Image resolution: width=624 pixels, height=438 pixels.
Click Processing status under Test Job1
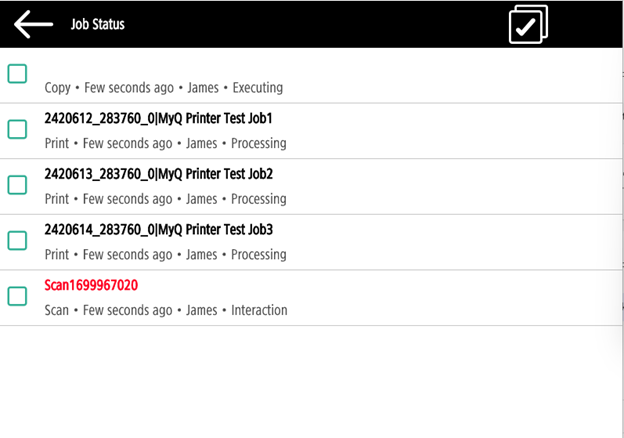(258, 143)
